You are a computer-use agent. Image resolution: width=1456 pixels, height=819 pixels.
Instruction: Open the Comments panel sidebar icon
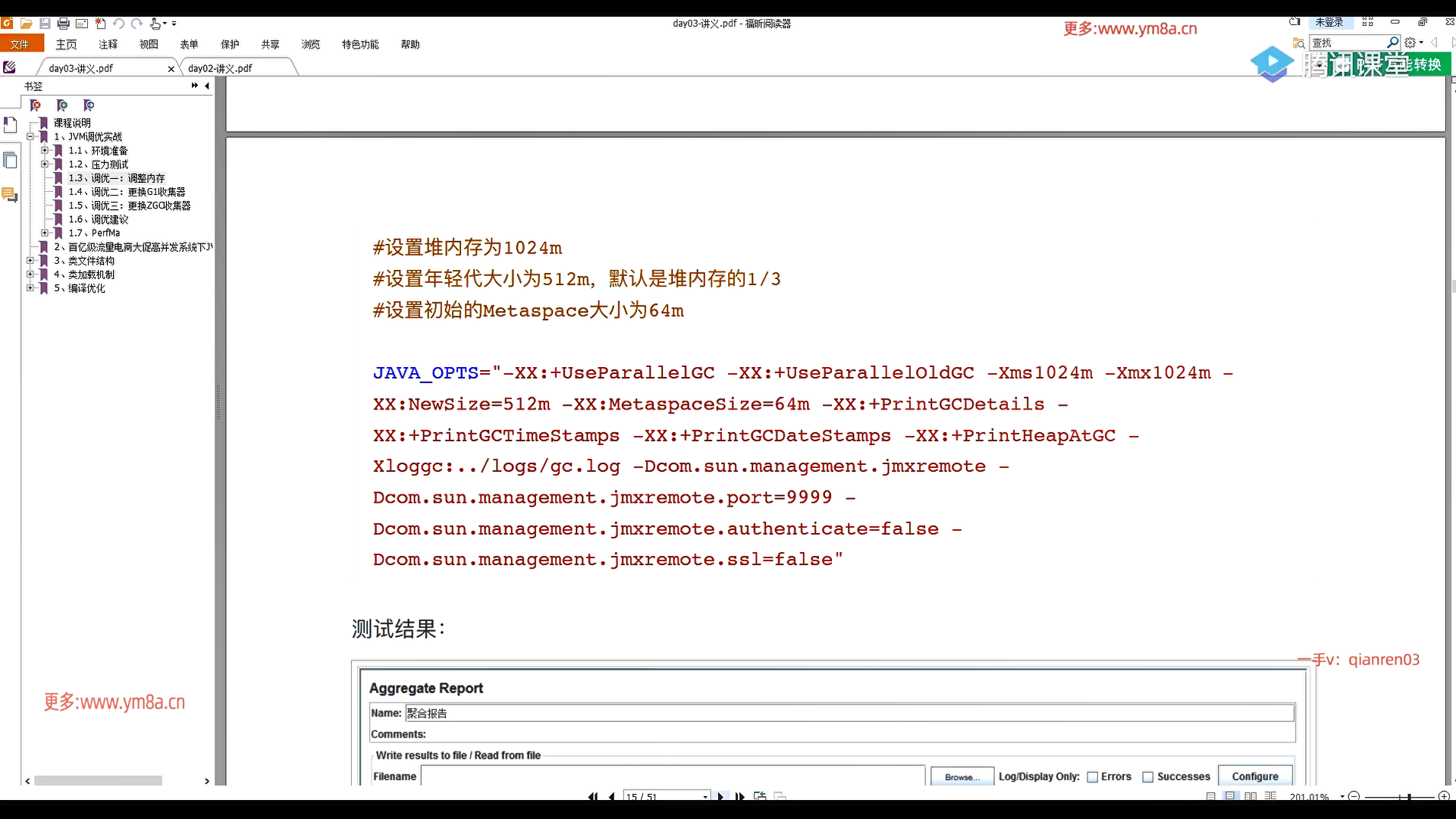point(10,195)
